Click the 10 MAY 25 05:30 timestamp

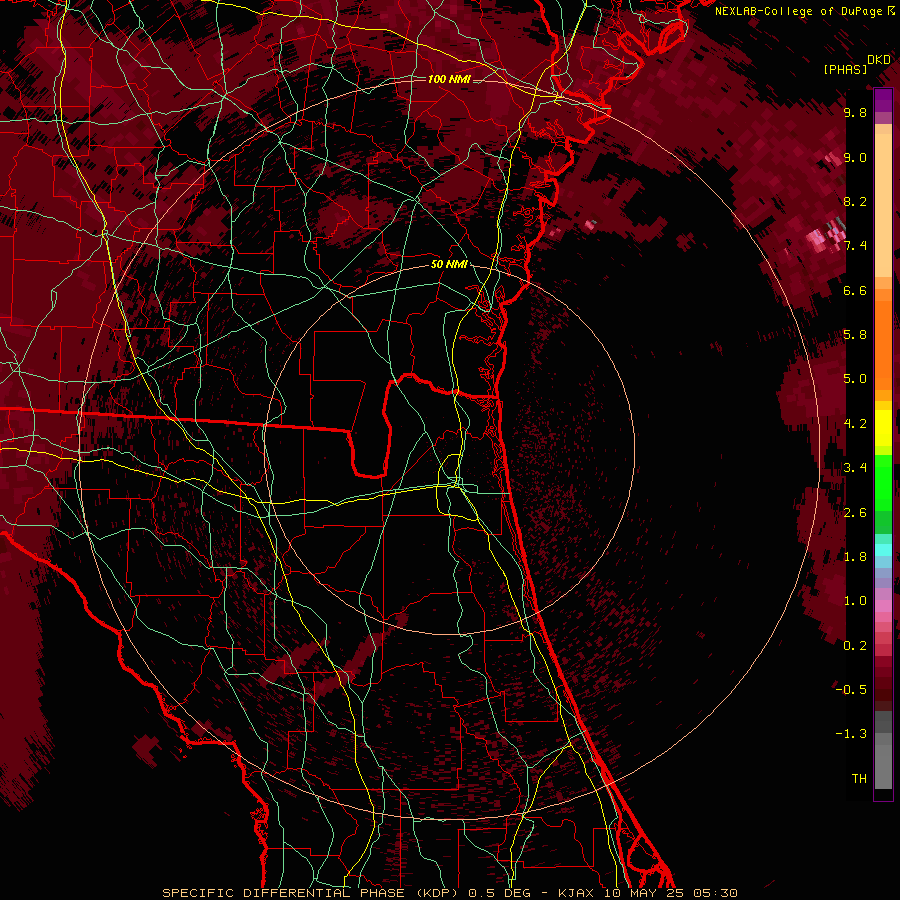pos(670,893)
